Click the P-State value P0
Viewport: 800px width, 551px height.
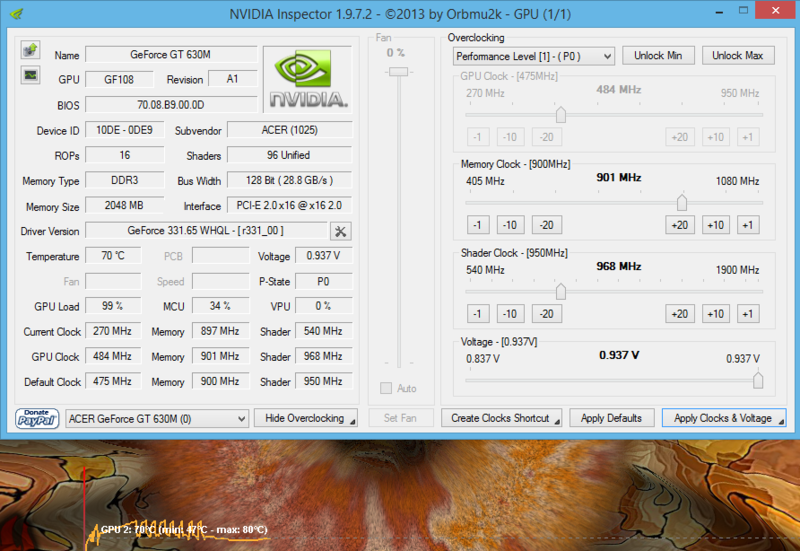pos(323,281)
